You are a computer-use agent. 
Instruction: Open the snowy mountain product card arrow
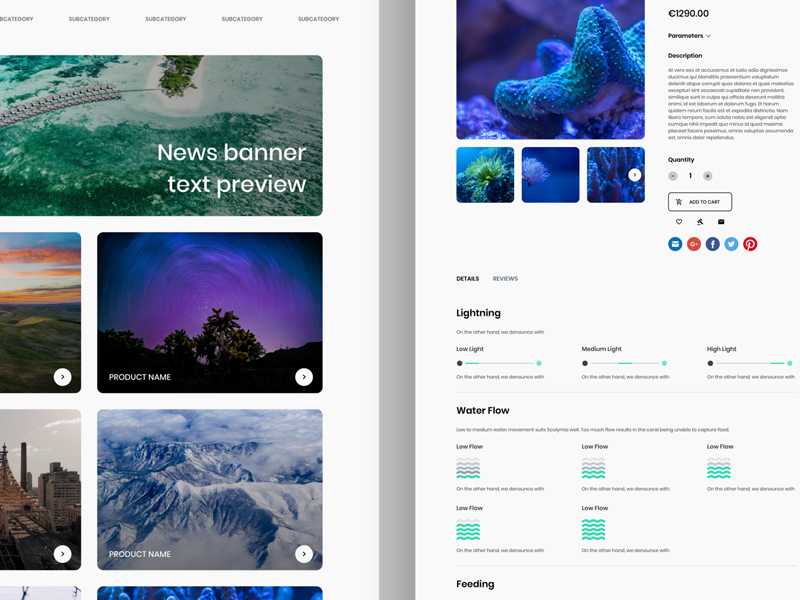(x=304, y=554)
